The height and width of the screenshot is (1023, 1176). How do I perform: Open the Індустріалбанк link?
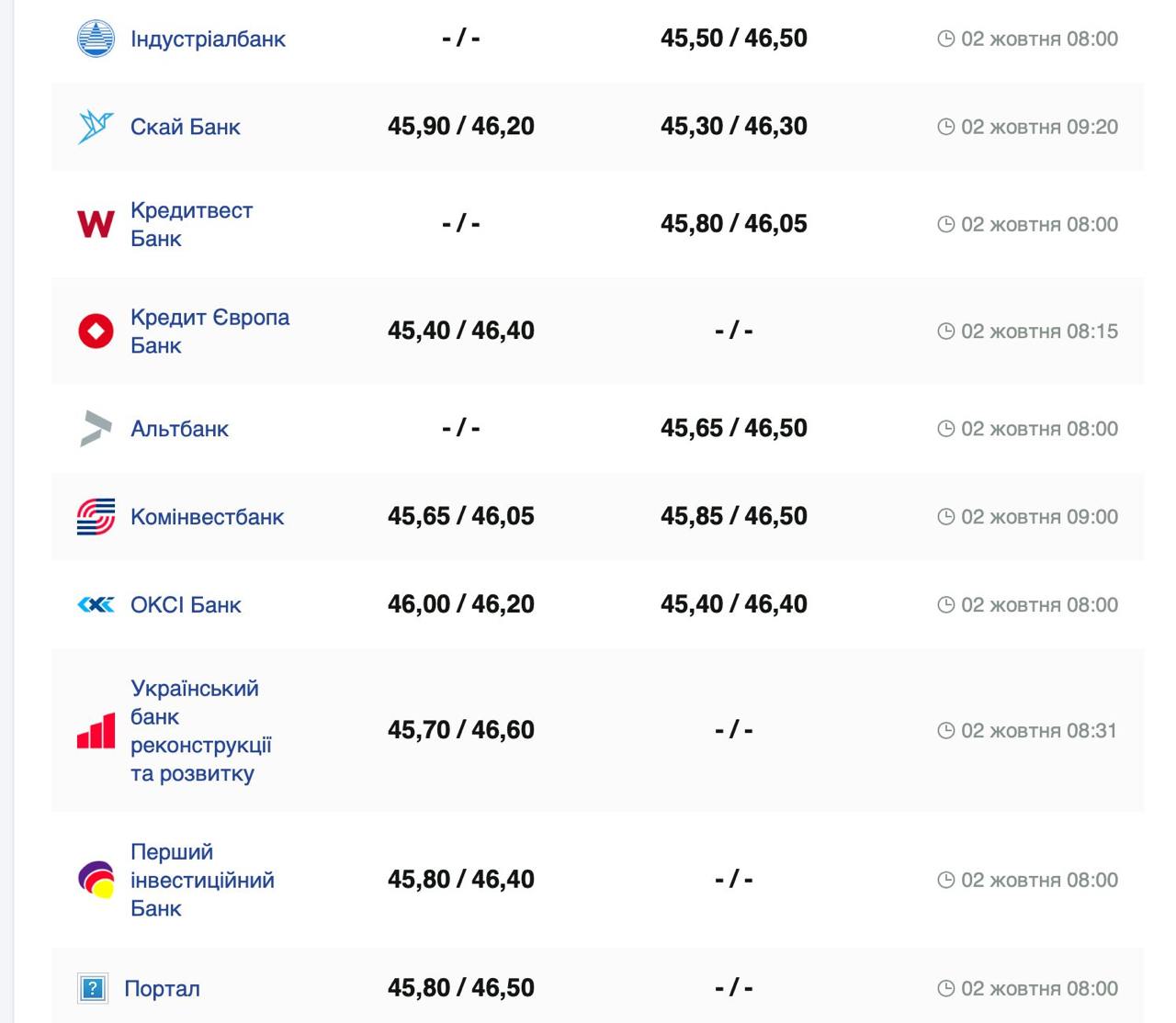pos(208,39)
